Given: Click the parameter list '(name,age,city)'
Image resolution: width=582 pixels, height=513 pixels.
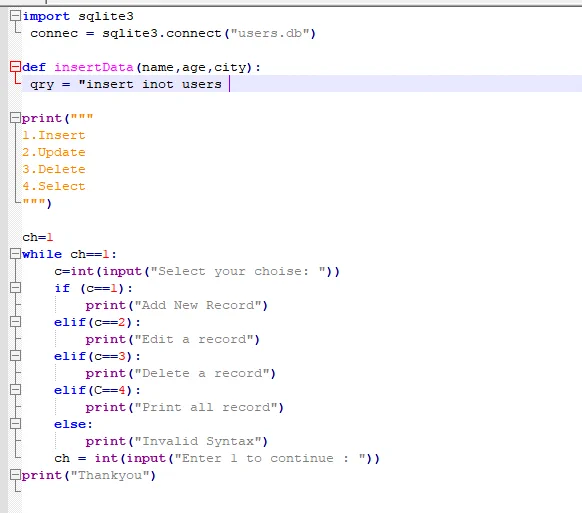Looking at the screenshot, I should coord(194,68).
